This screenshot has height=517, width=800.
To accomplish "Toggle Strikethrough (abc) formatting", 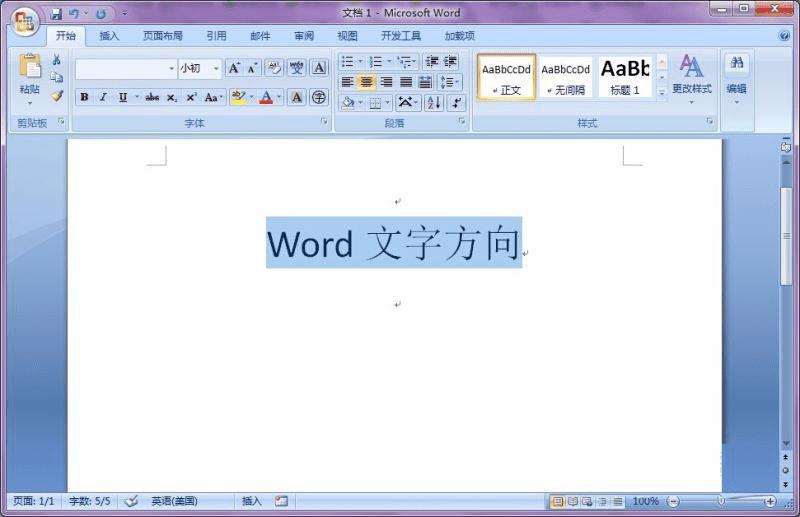I will 152,97.
